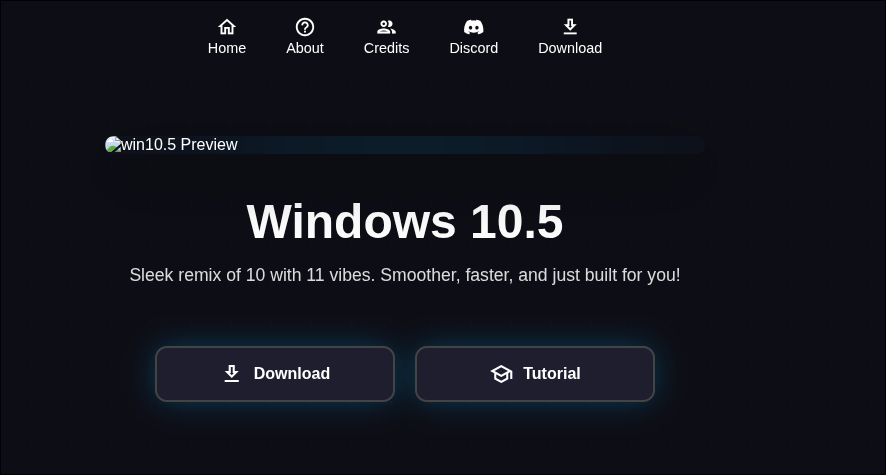Select the Credits people icon
Viewport: 886px width, 475px height.
pos(386,27)
